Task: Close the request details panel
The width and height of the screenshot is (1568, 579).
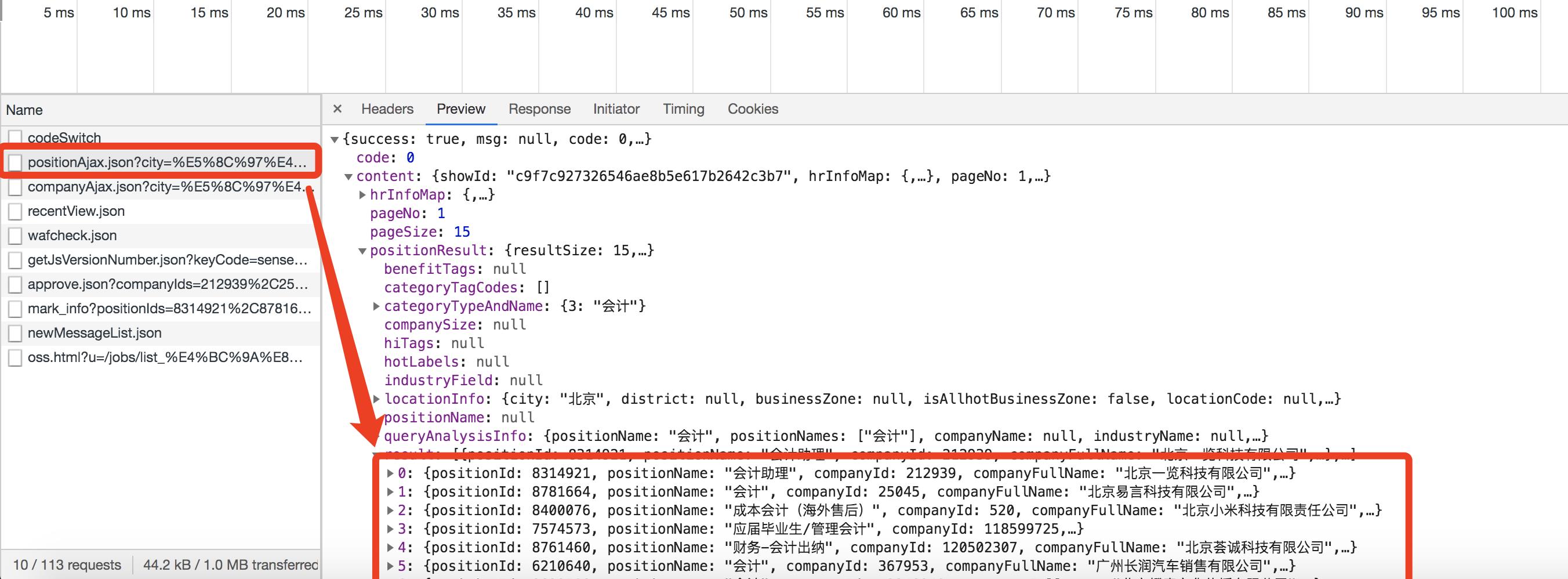Action: (x=337, y=109)
